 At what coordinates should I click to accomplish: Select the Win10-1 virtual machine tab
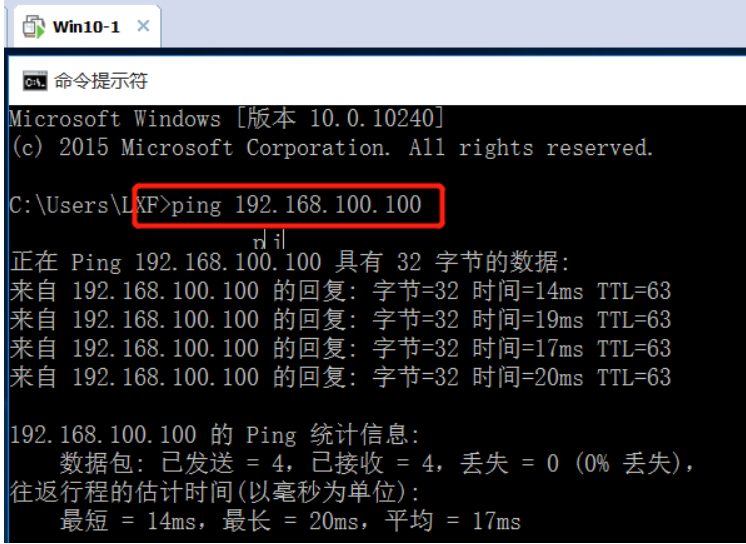(x=87, y=27)
